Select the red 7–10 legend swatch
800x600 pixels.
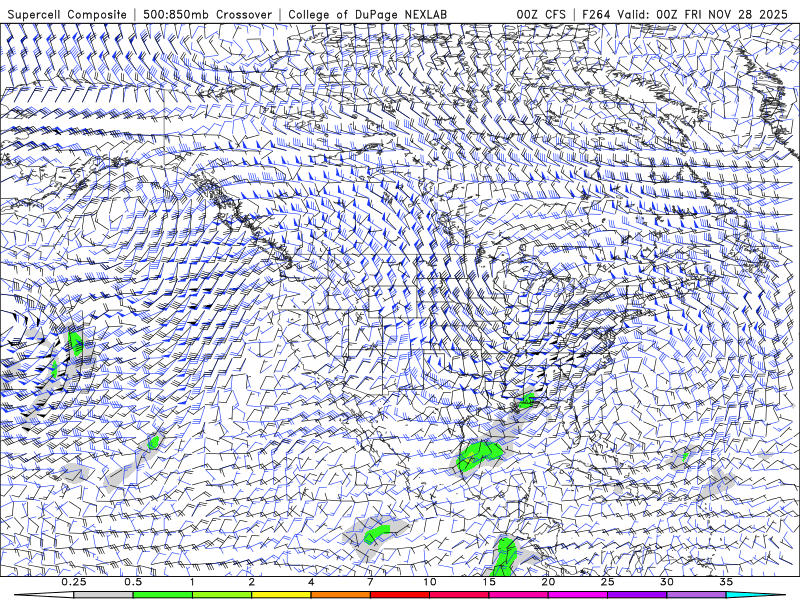tap(399, 595)
